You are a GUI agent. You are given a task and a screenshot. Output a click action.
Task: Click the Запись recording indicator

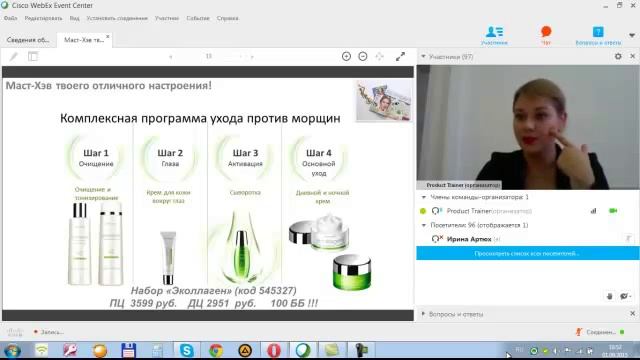(x=49, y=332)
